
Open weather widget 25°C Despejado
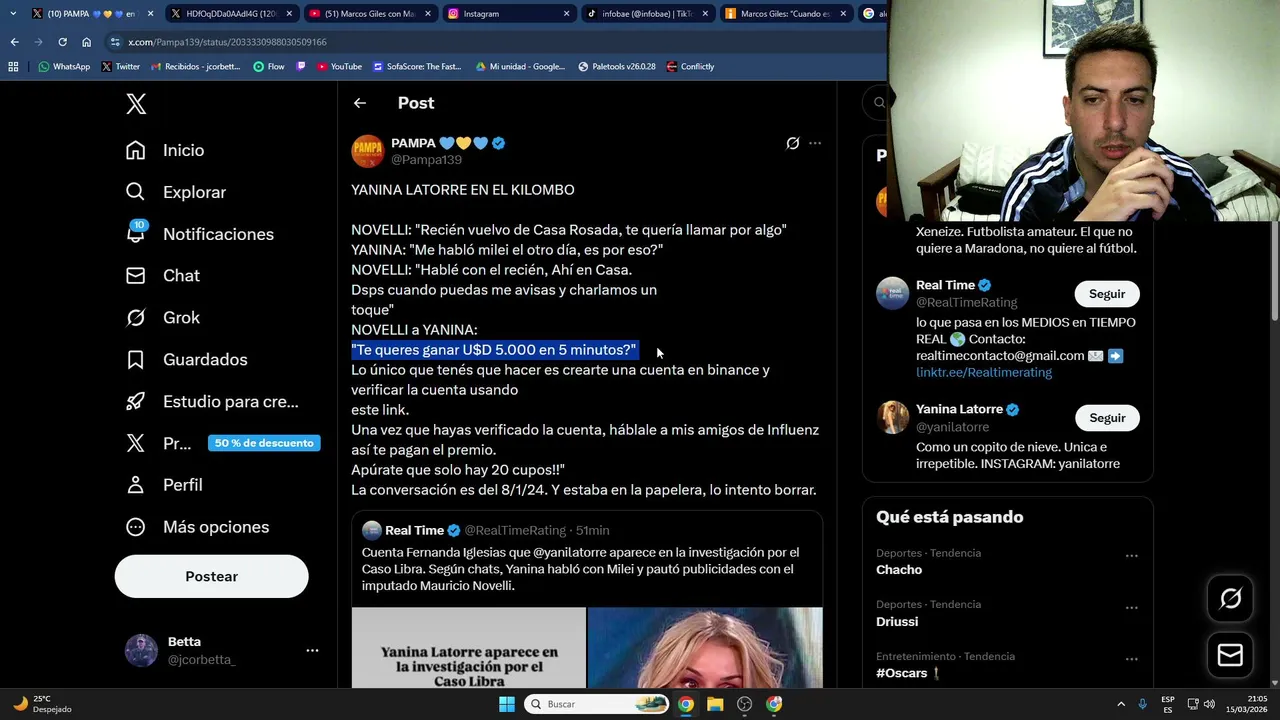point(44,704)
